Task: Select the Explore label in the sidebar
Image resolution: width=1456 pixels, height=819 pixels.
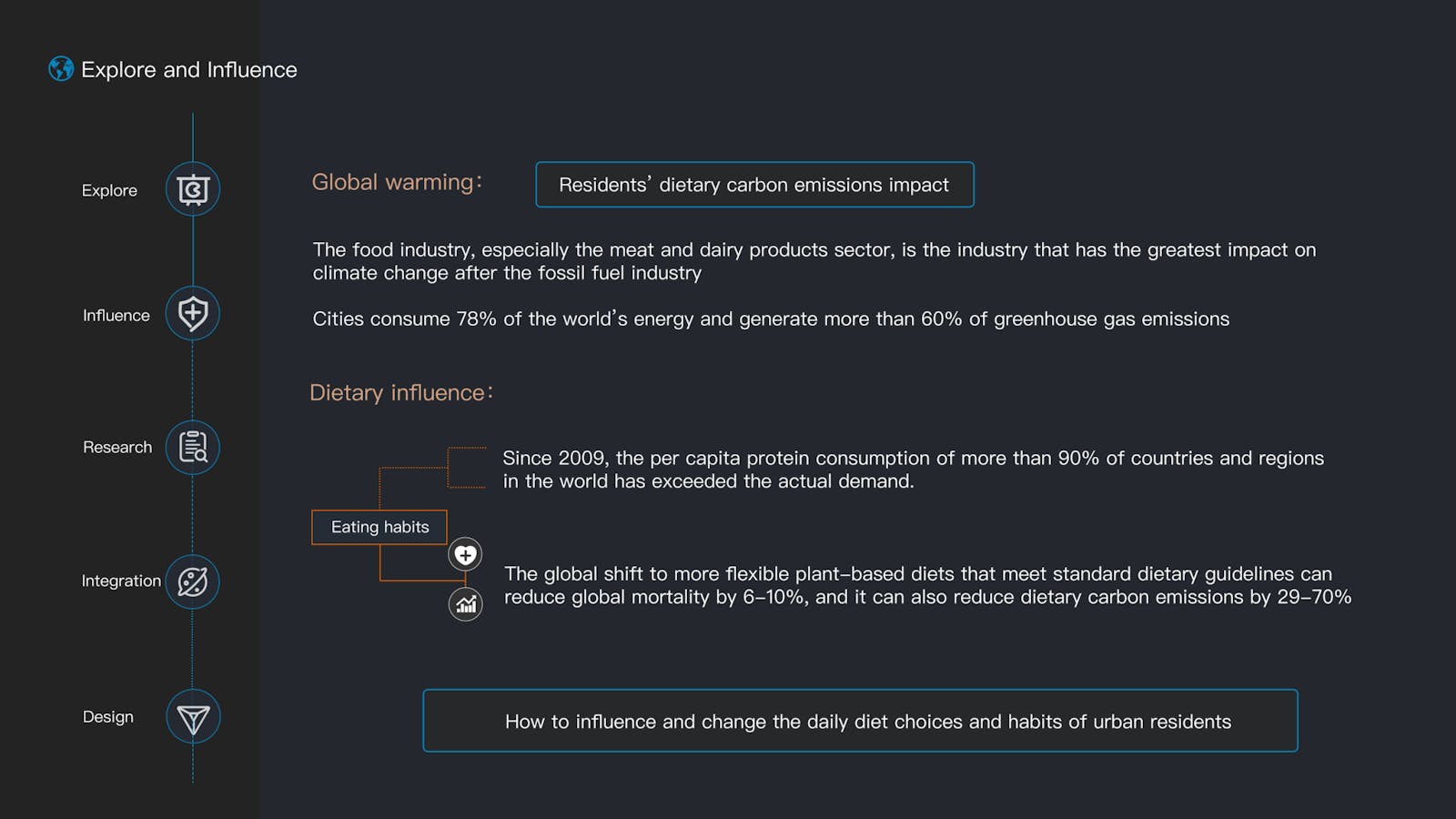Action: (x=109, y=190)
